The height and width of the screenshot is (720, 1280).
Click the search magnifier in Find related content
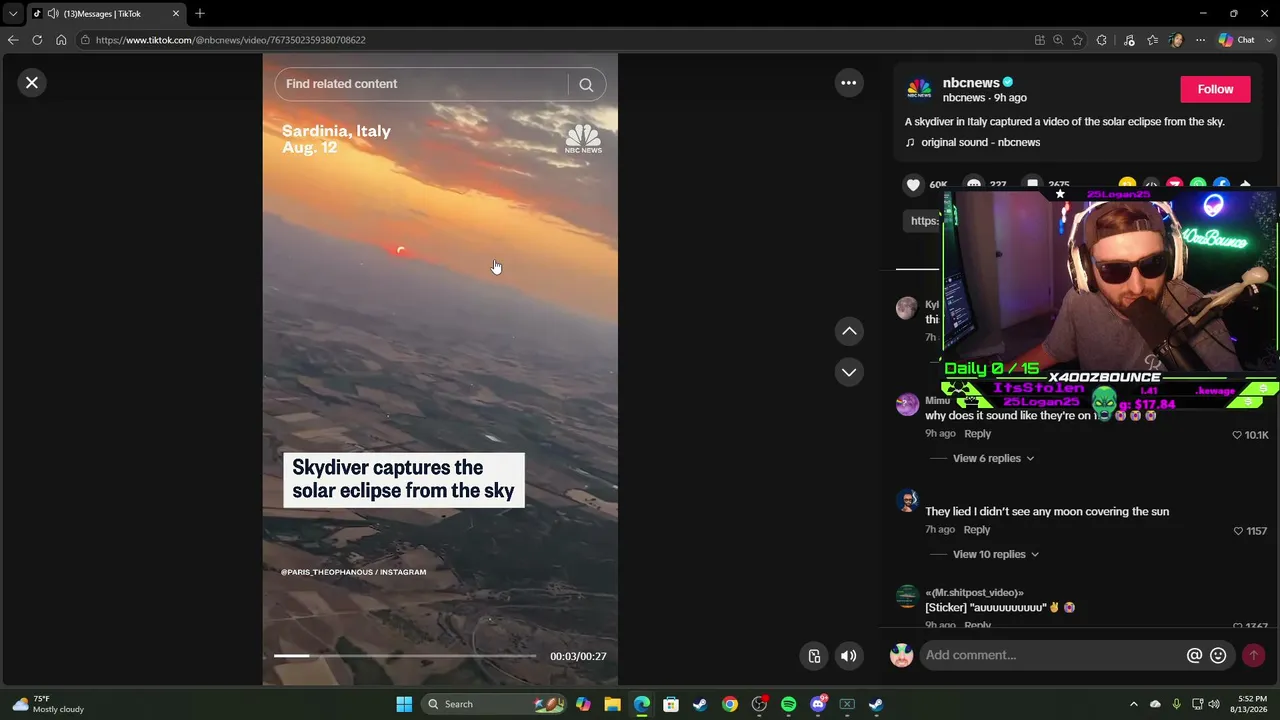pyautogui.click(x=586, y=85)
